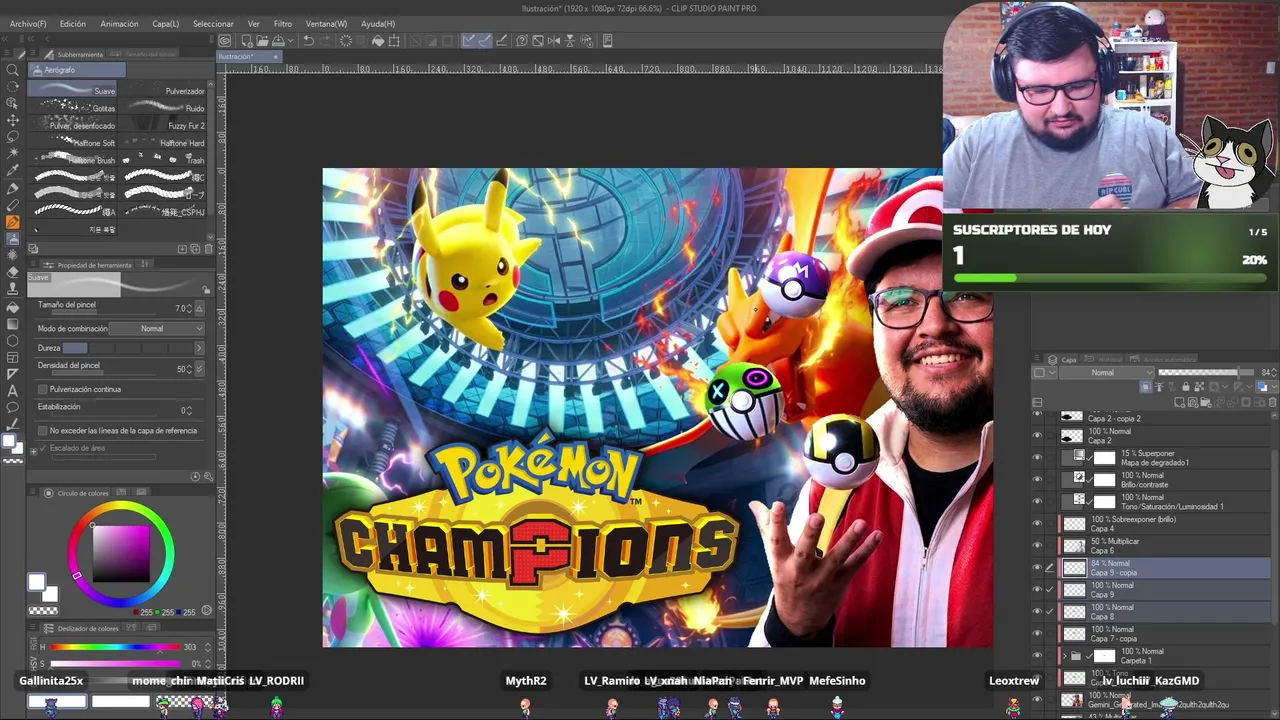
Task: Select the Gradient tool
Action: (x=12, y=324)
